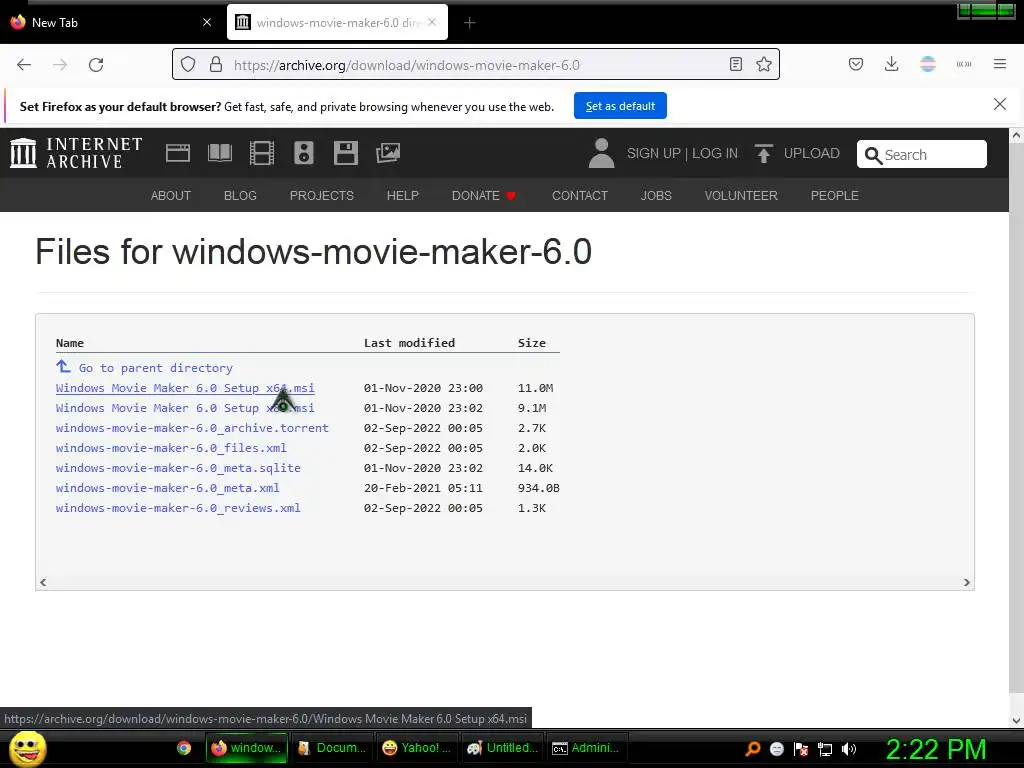Switch to the Yahoo! taskbar window

tap(417, 748)
